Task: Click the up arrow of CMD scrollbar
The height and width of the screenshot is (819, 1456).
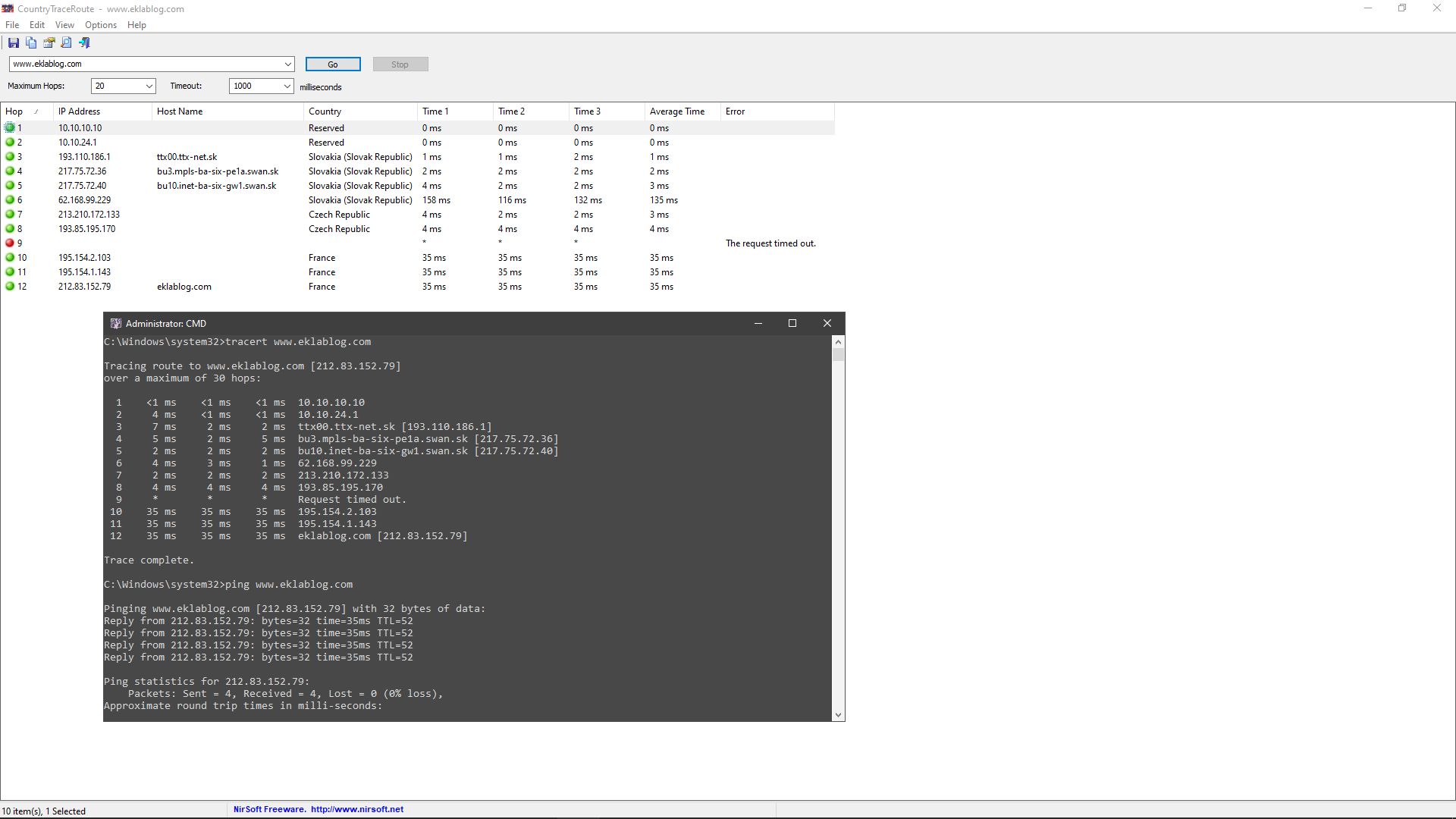Action: pyautogui.click(x=838, y=342)
